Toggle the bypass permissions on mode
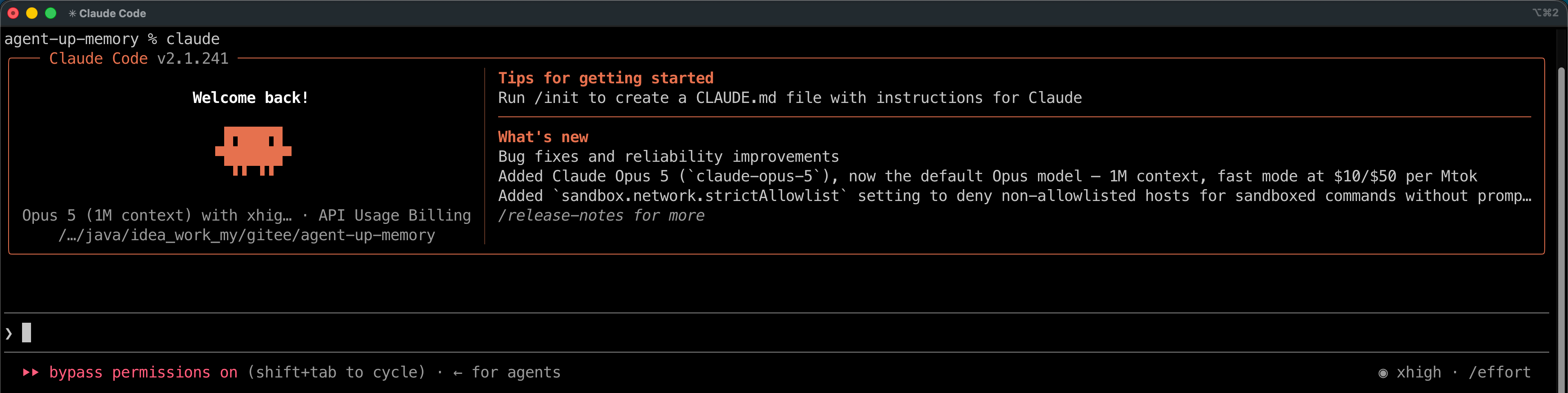Screen dimensions: 1568x393 (x=143, y=372)
